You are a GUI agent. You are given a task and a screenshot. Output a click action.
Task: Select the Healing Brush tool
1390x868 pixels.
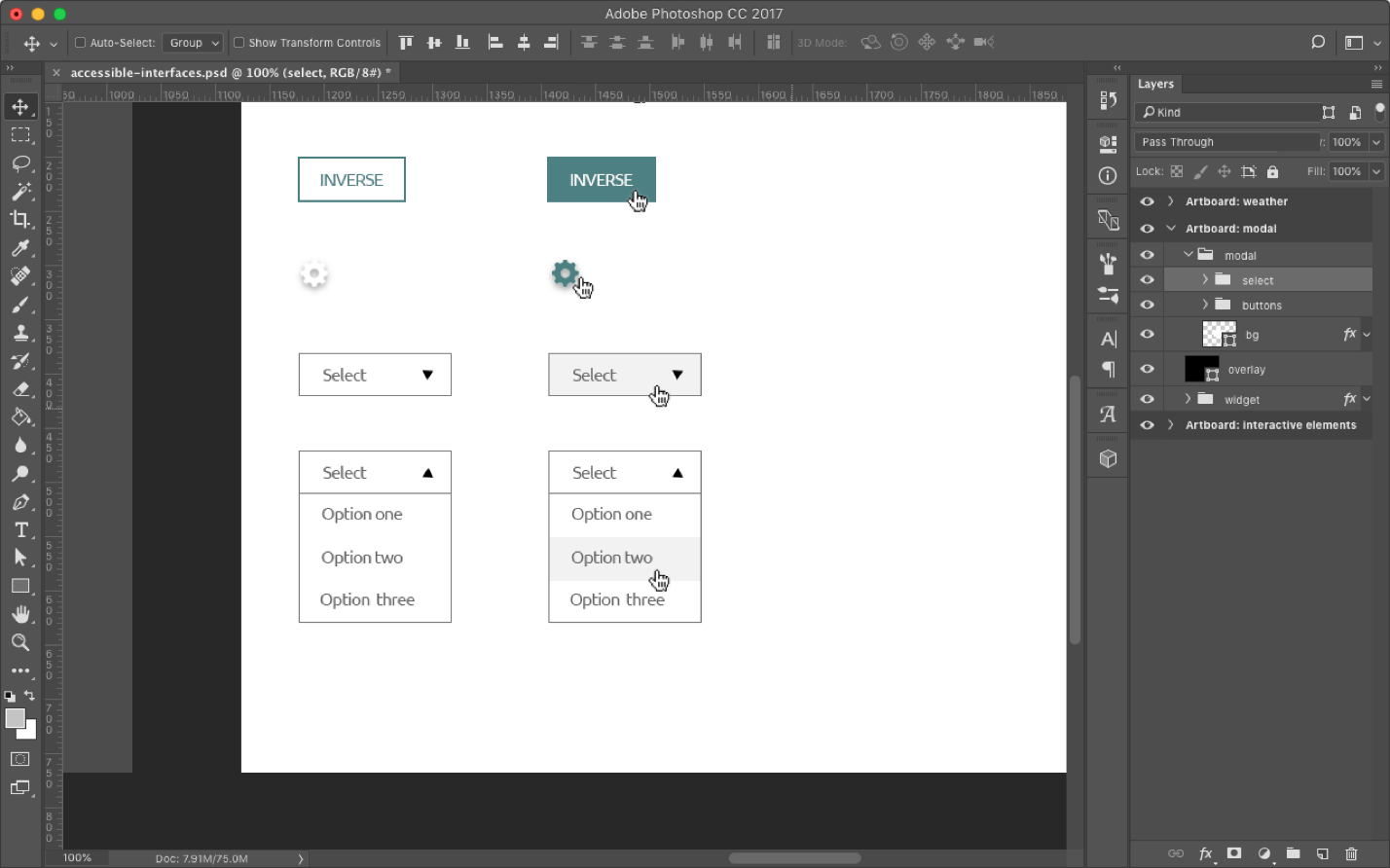pyautogui.click(x=20, y=276)
